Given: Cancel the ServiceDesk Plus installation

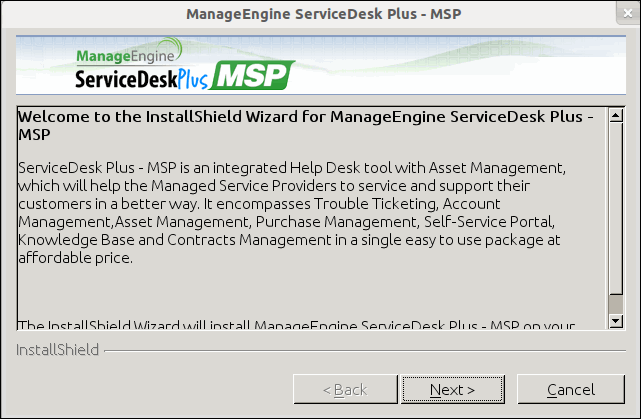Looking at the screenshot, I should pyautogui.click(x=570, y=389).
